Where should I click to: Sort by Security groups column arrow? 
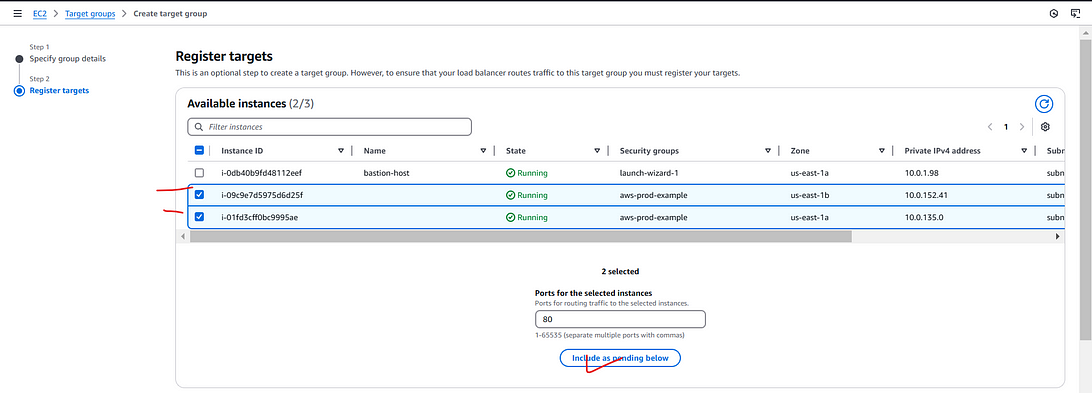(x=768, y=151)
